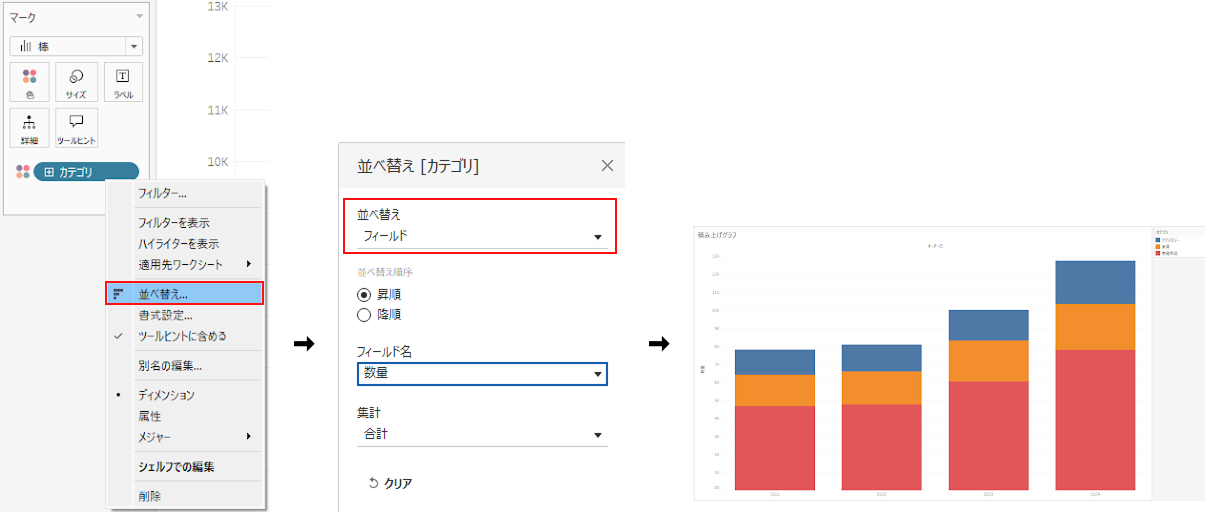Toggle ツールヒントに含める menu option
The height and width of the screenshot is (512, 1205).
(182, 336)
